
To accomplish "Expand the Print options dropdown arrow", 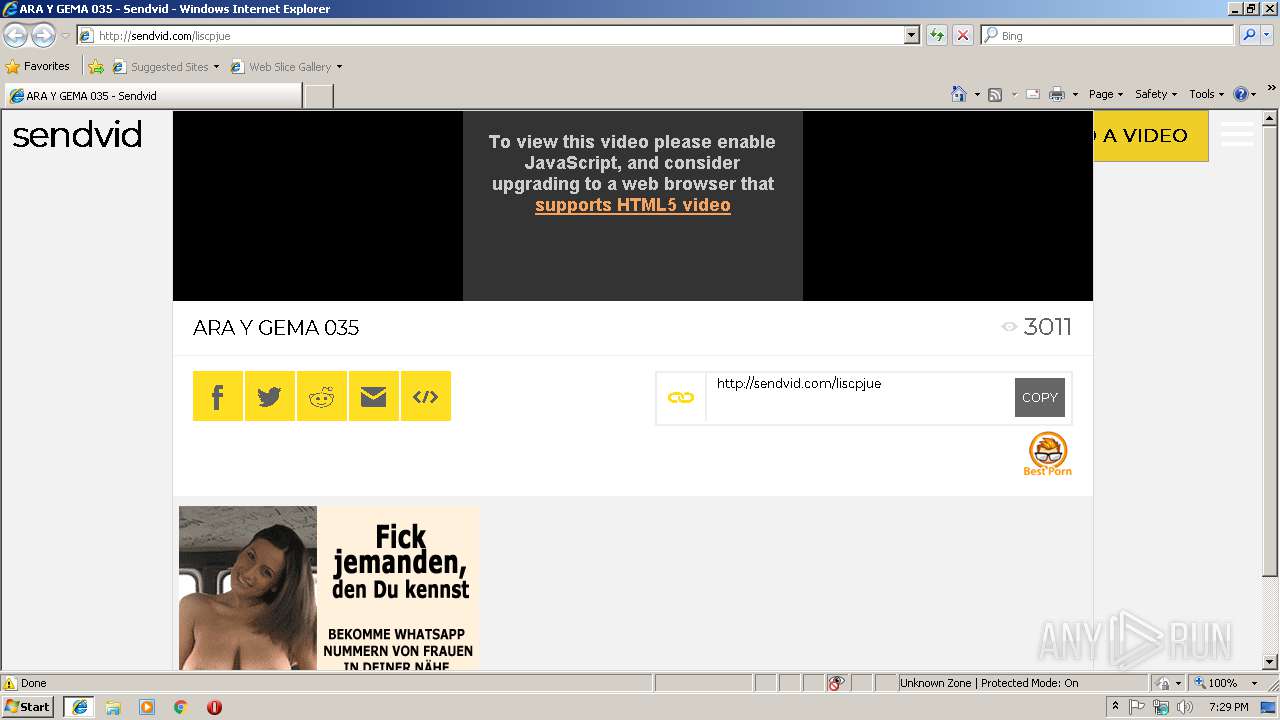I will (1075, 94).
